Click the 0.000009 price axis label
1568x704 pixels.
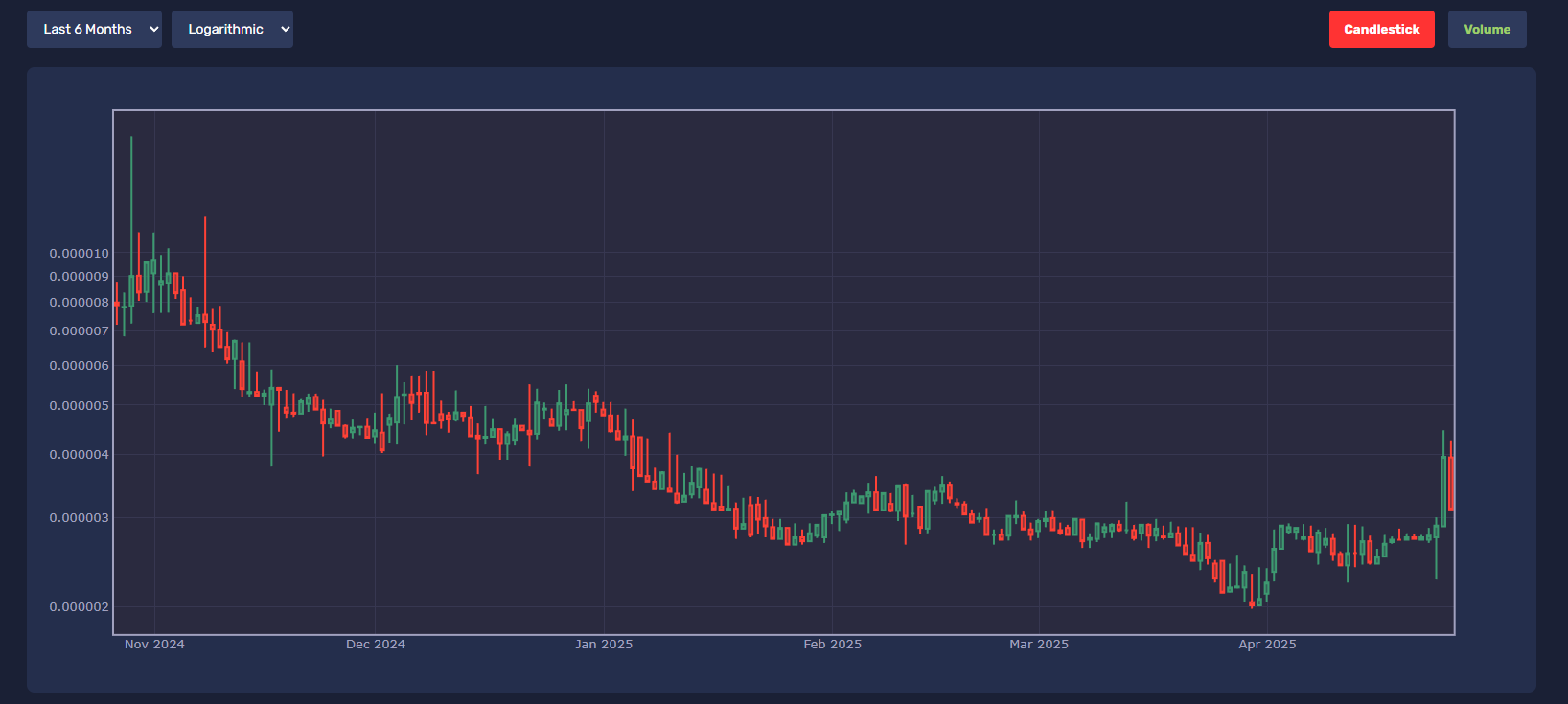click(80, 277)
